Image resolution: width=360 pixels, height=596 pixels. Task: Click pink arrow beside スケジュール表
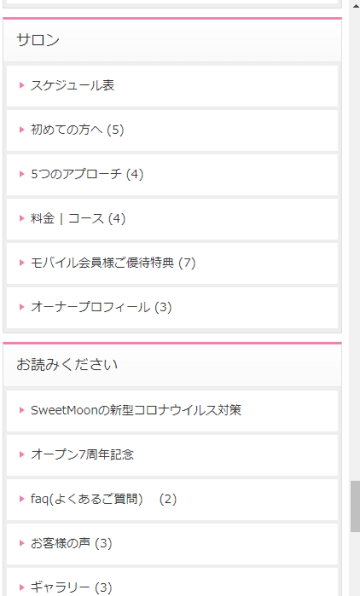[22, 86]
